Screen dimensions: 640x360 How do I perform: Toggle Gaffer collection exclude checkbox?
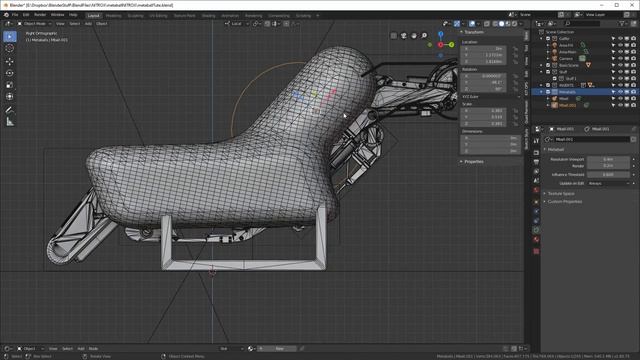[x=548, y=39]
